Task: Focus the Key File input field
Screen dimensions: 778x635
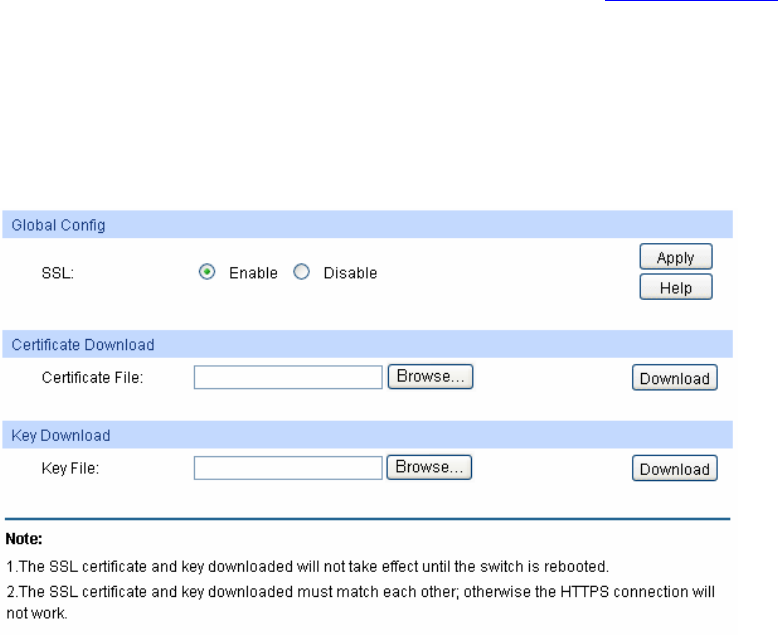Action: click(288, 468)
